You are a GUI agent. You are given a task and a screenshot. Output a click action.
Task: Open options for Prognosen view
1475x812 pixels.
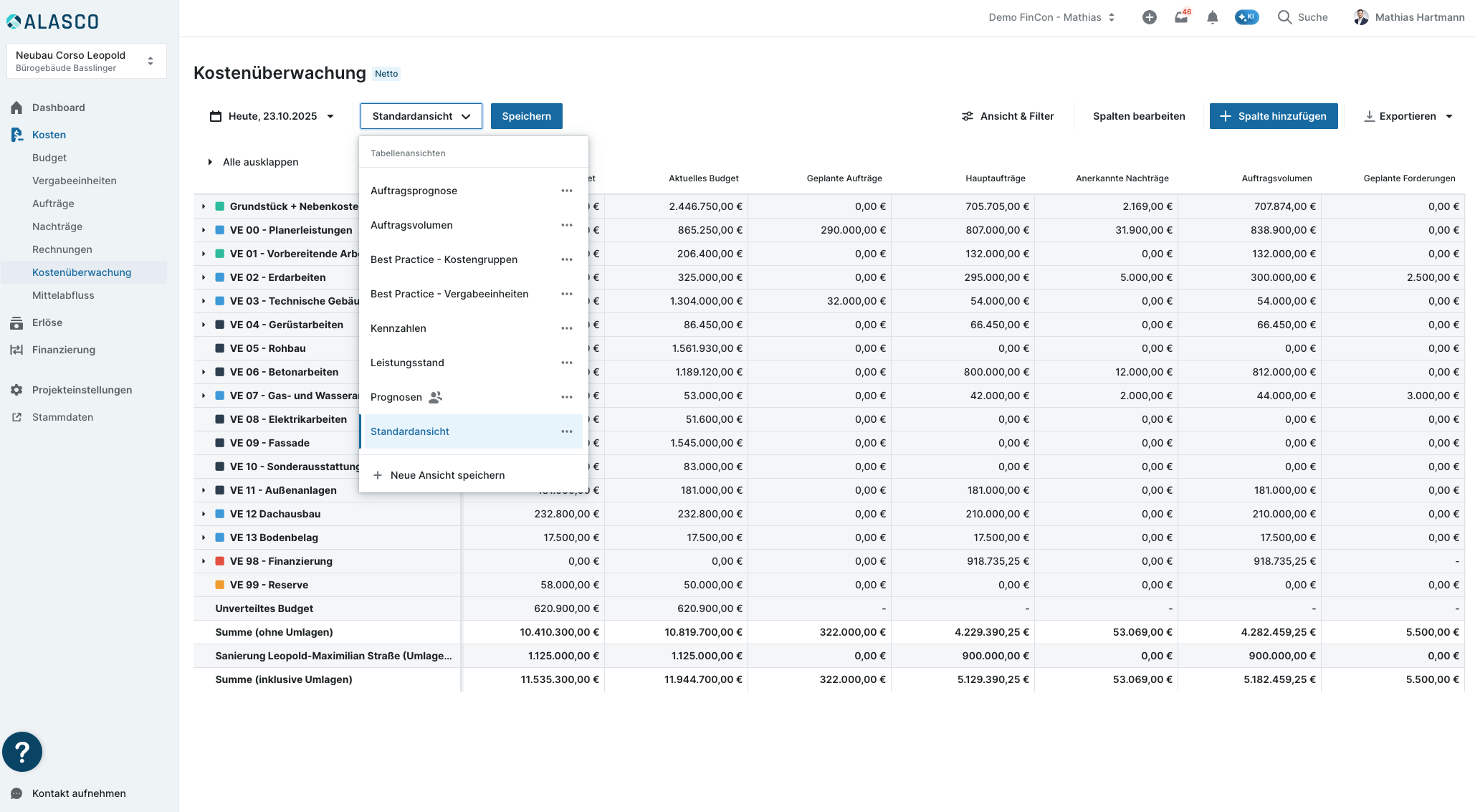point(566,397)
